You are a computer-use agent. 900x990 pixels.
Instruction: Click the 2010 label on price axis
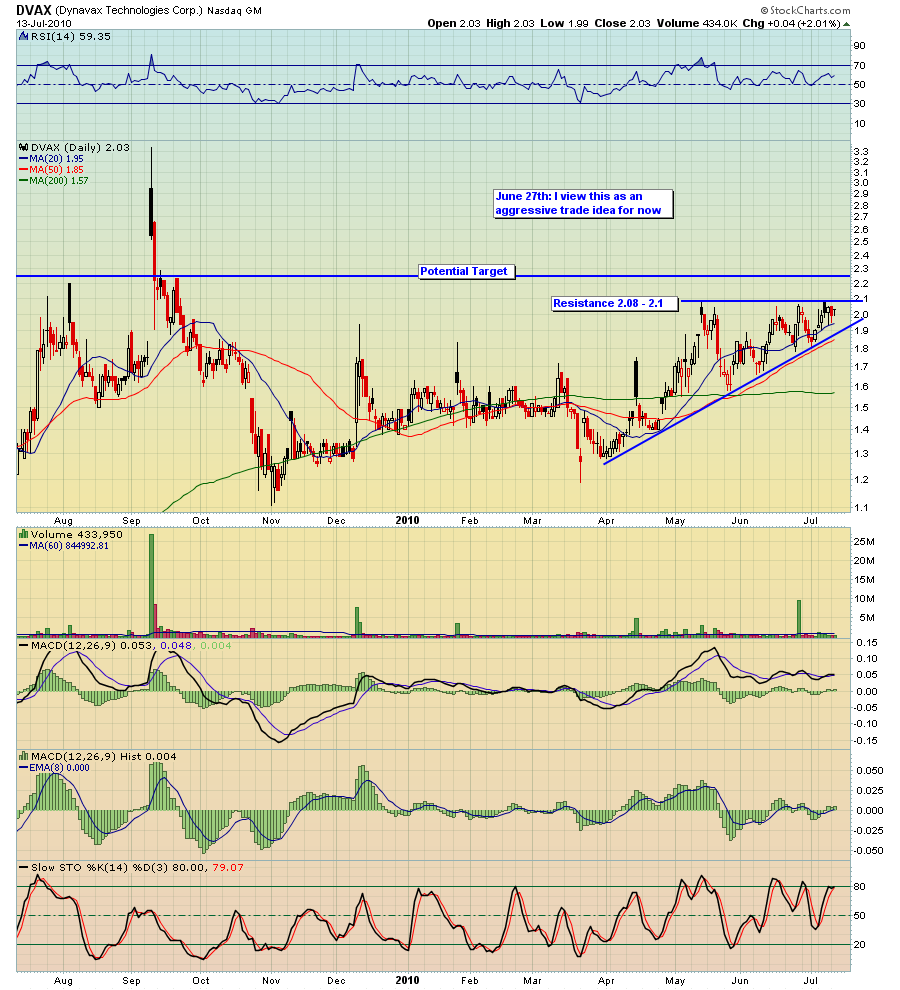pyautogui.click(x=407, y=520)
